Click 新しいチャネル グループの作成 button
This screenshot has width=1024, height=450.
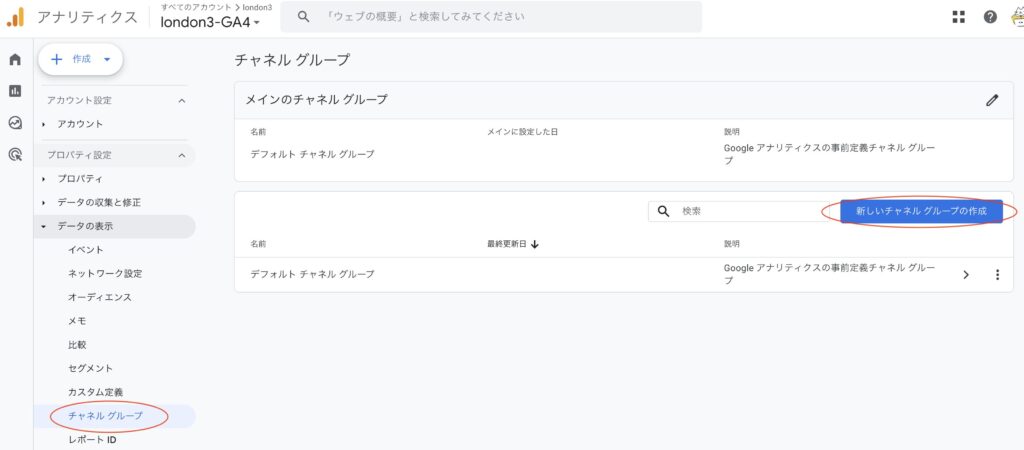pos(921,211)
